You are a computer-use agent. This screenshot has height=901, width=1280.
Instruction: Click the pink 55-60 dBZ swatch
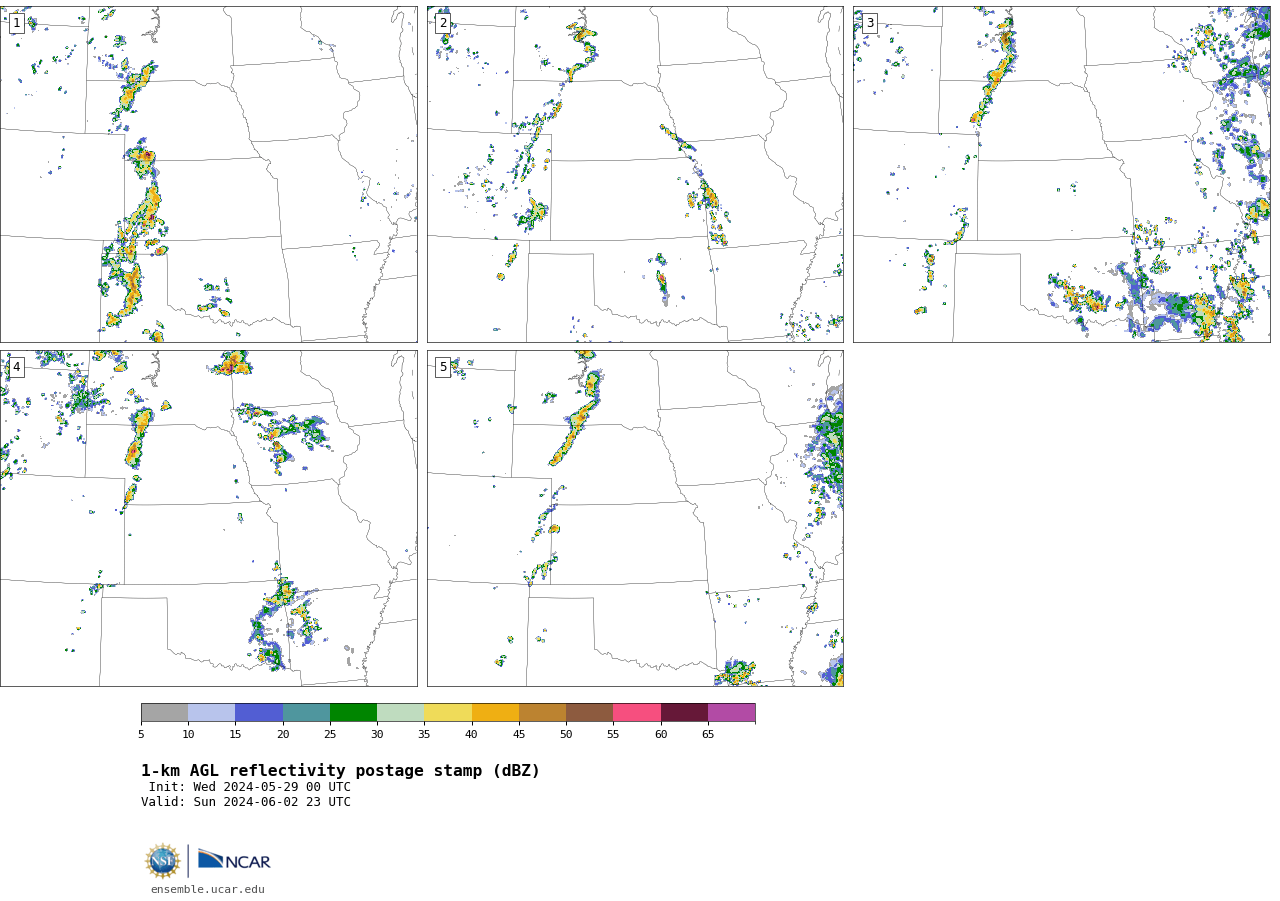[x=637, y=713]
